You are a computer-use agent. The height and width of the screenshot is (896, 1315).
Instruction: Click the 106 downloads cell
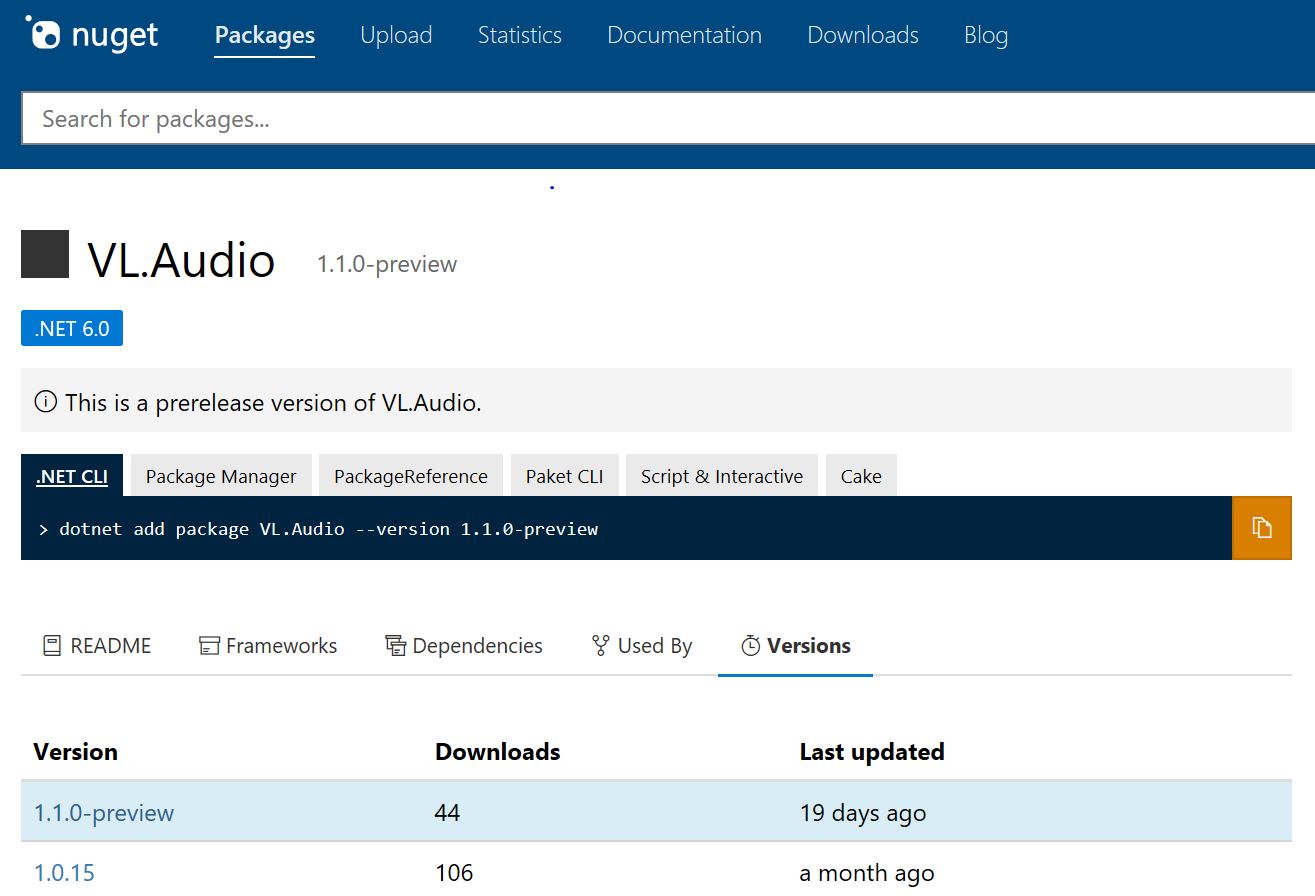[x=454, y=873]
